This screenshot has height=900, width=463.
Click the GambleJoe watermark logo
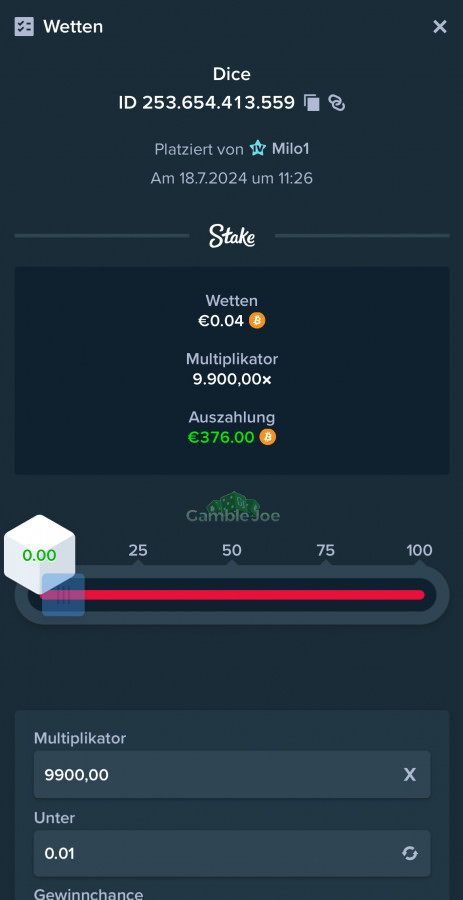pyautogui.click(x=232, y=507)
